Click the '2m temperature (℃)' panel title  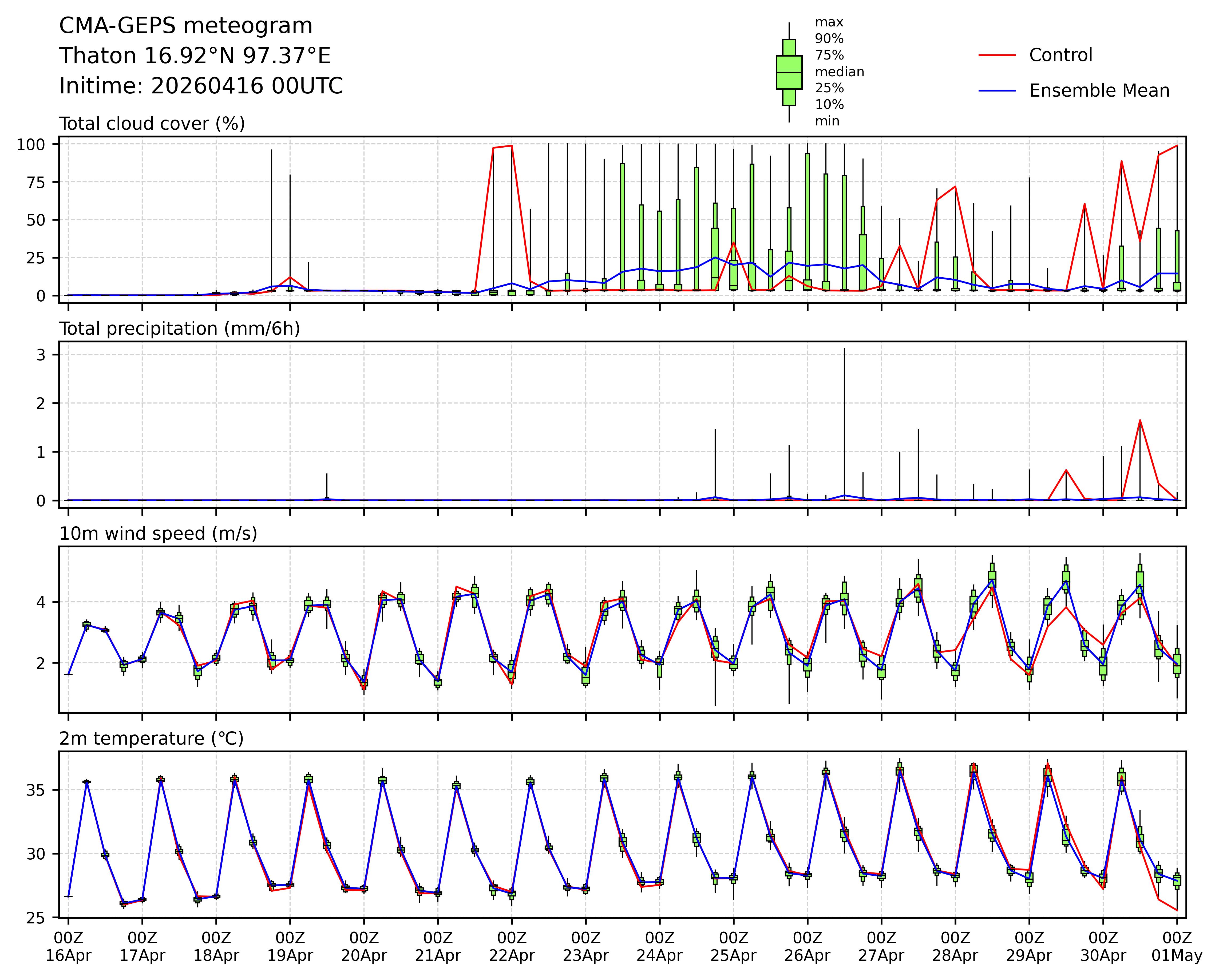pos(152,738)
